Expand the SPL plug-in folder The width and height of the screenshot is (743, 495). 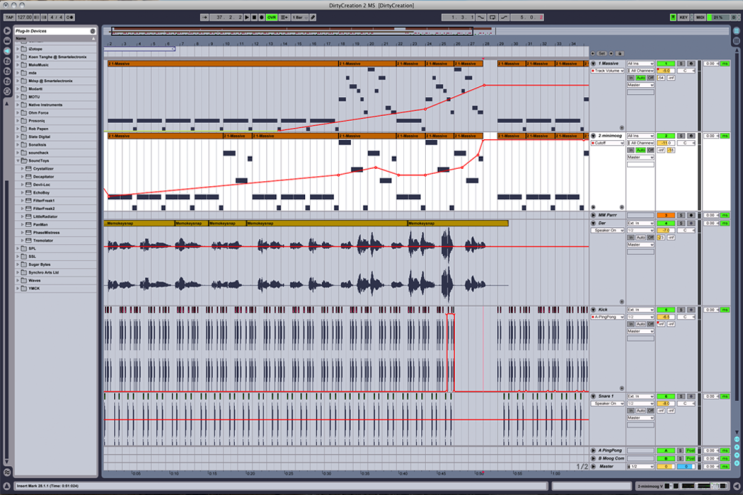(18, 249)
